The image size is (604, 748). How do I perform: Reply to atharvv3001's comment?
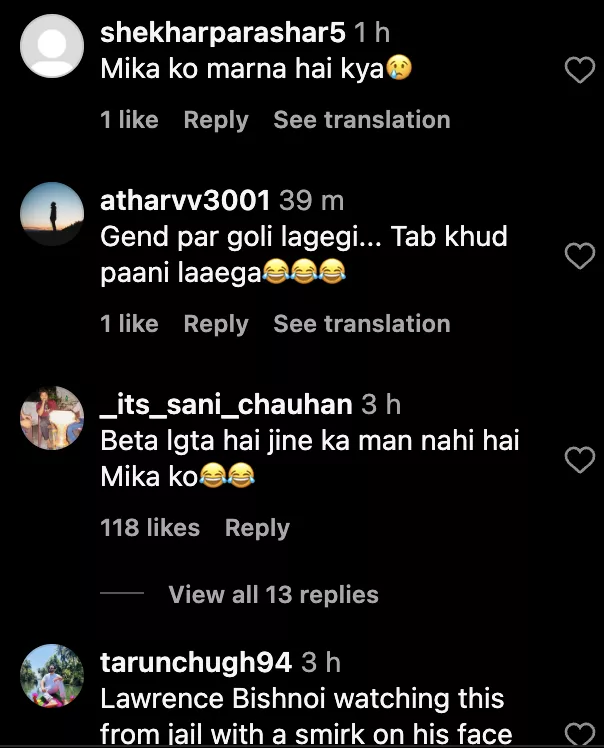pyautogui.click(x=216, y=324)
